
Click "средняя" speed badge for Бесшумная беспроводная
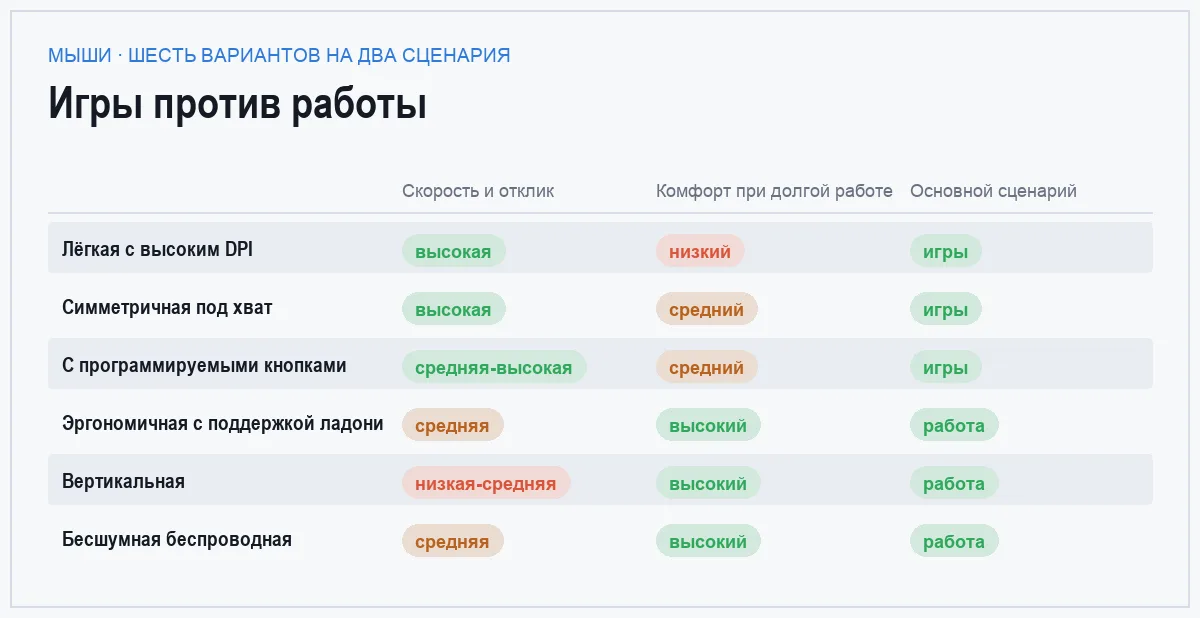click(x=453, y=541)
